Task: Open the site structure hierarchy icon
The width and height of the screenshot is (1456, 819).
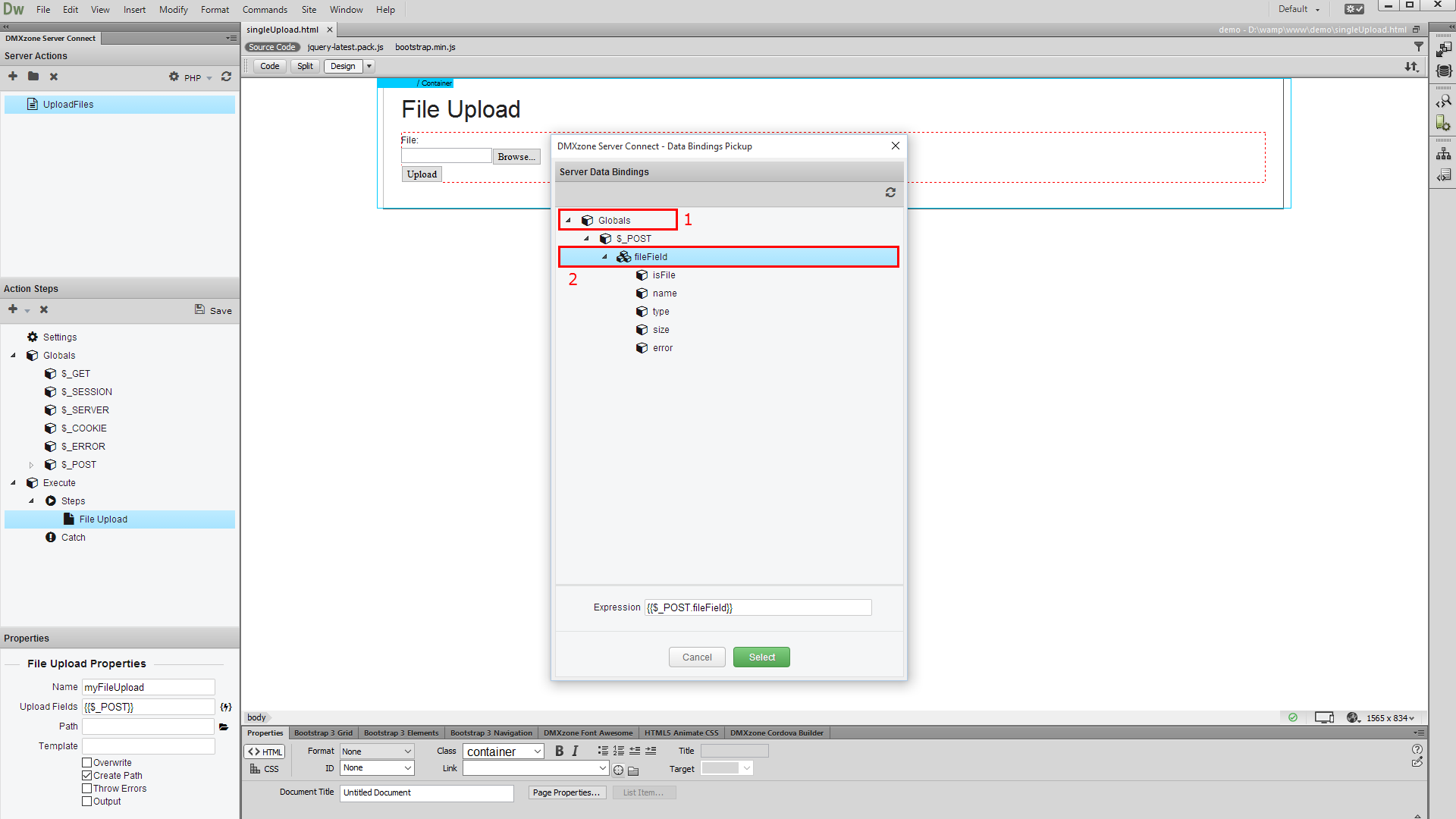Action: tap(1444, 154)
